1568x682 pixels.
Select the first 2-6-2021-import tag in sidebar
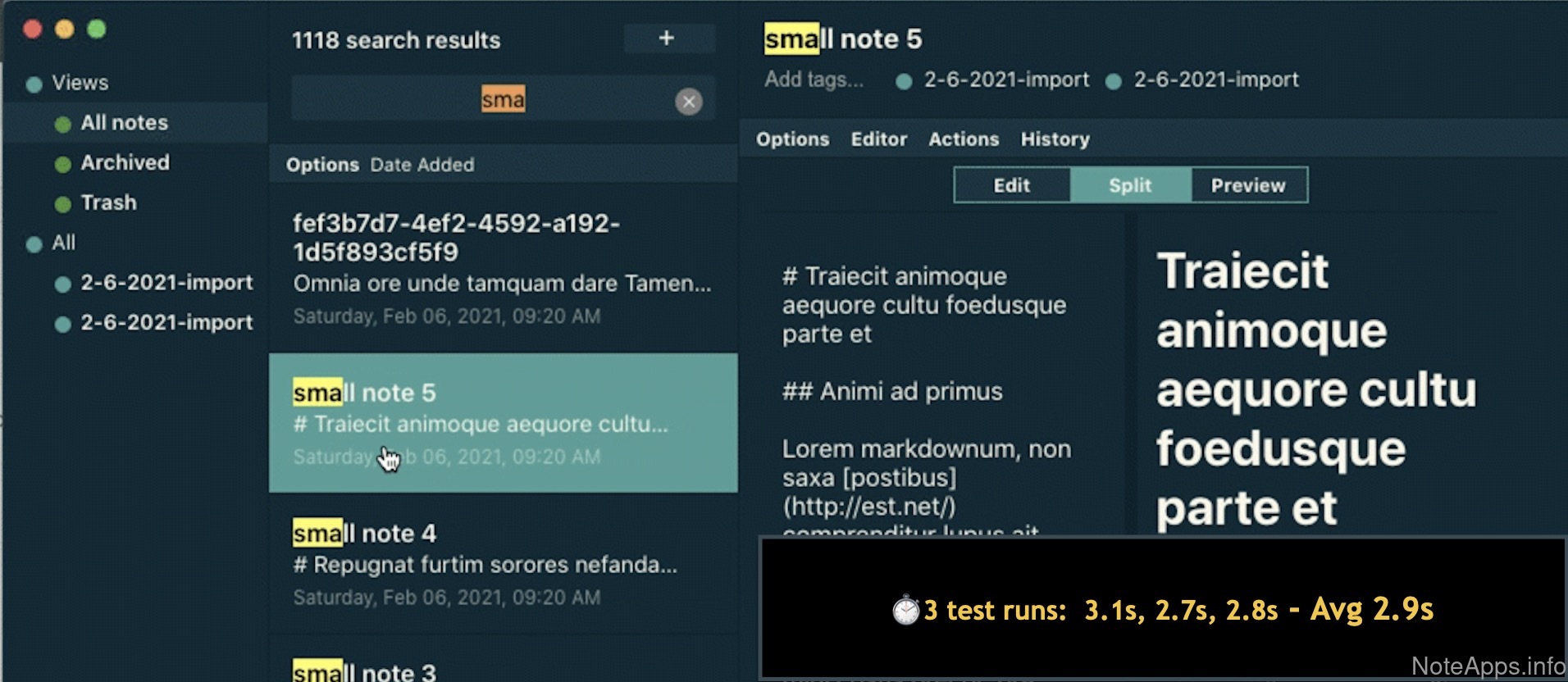pyautogui.click(x=166, y=283)
